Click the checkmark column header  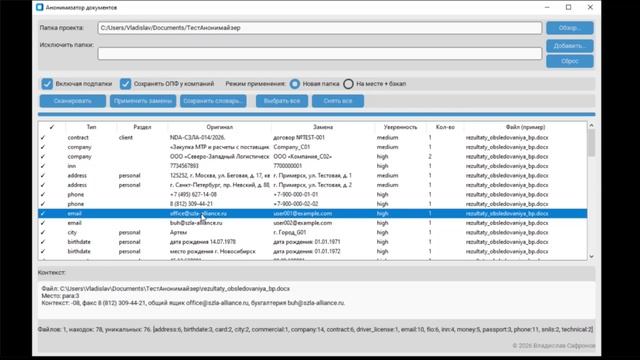click(52, 127)
